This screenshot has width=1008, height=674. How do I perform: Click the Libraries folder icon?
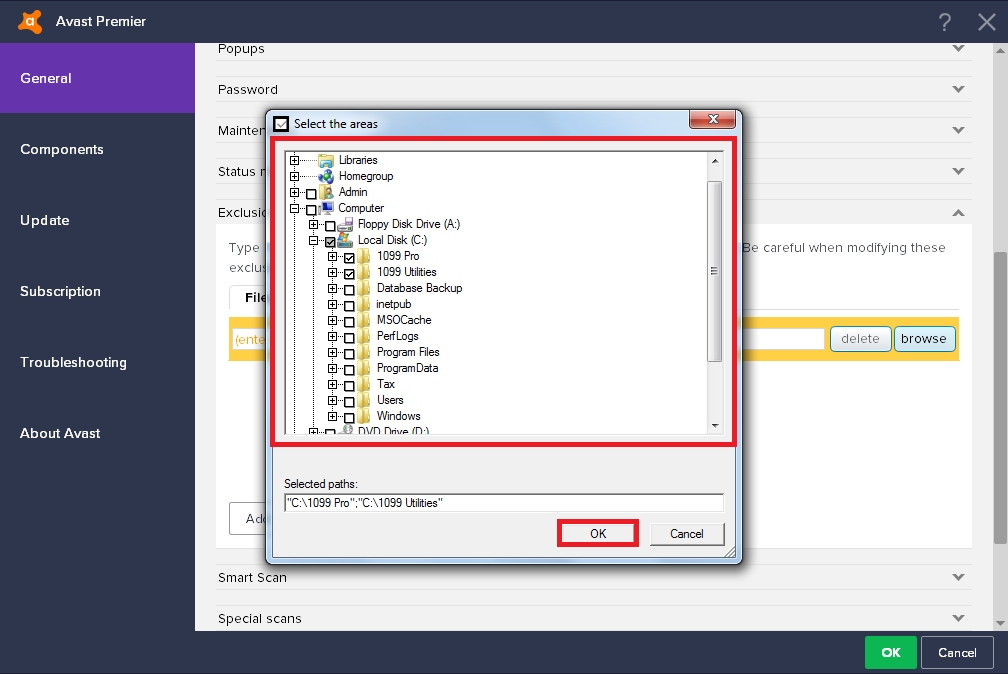click(x=326, y=160)
